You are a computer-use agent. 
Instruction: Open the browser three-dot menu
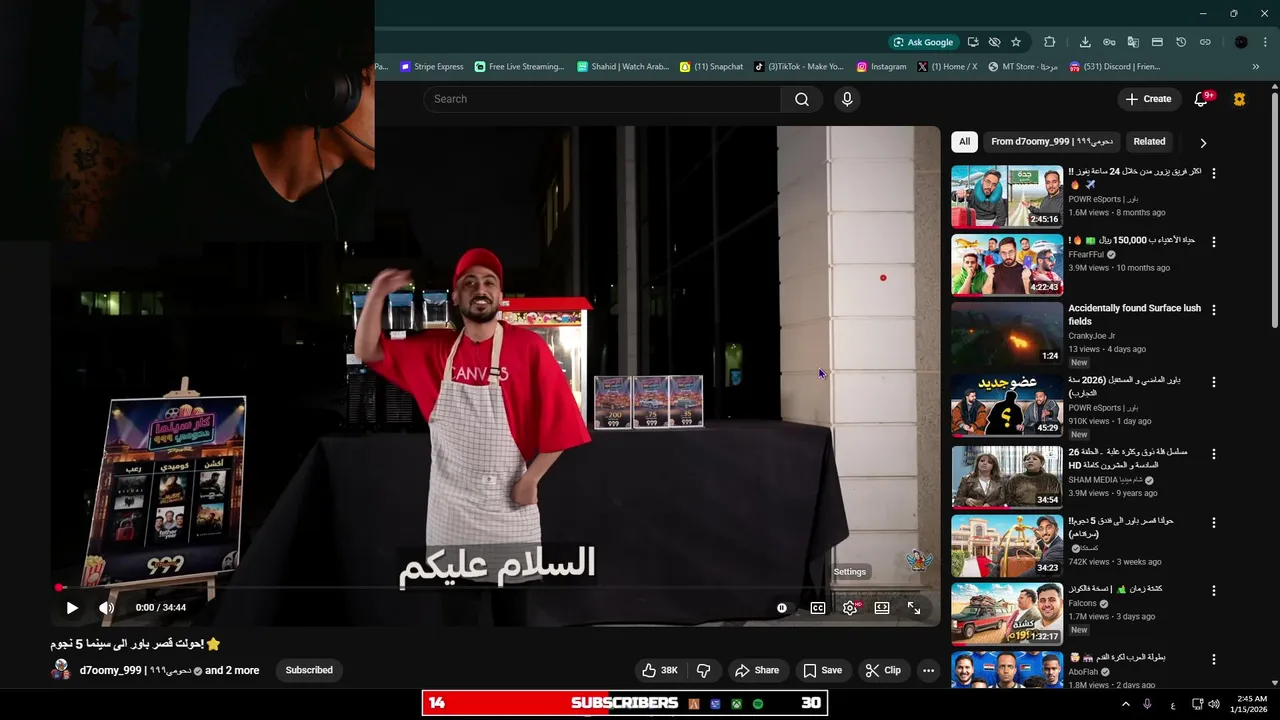(x=1265, y=42)
